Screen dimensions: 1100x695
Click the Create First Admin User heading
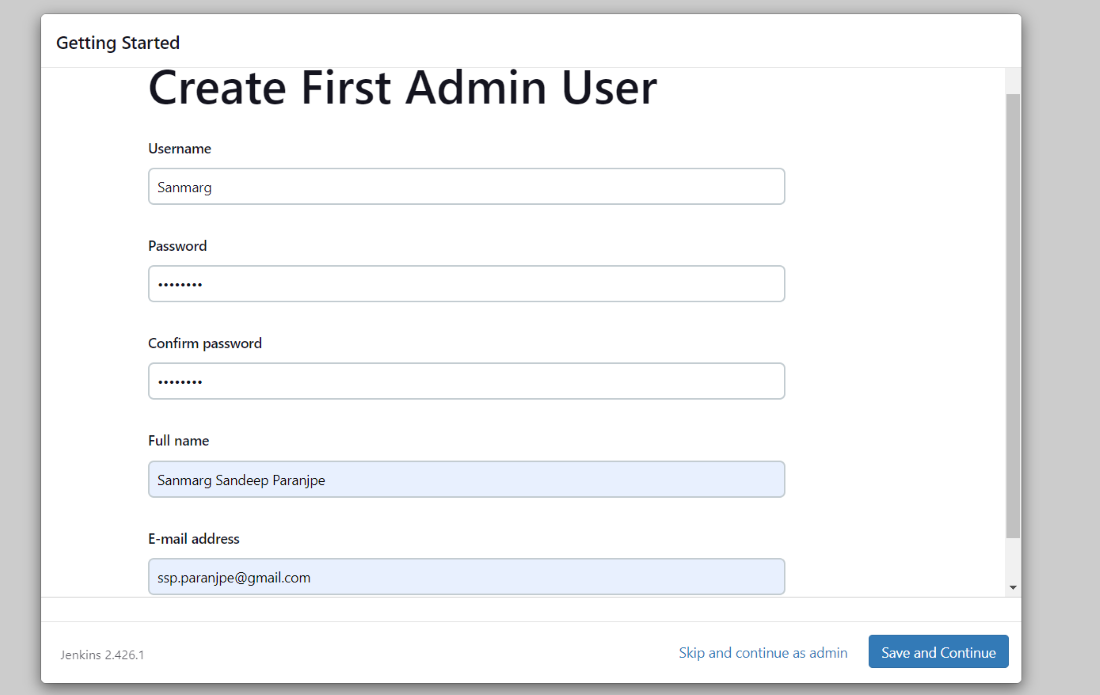402,88
